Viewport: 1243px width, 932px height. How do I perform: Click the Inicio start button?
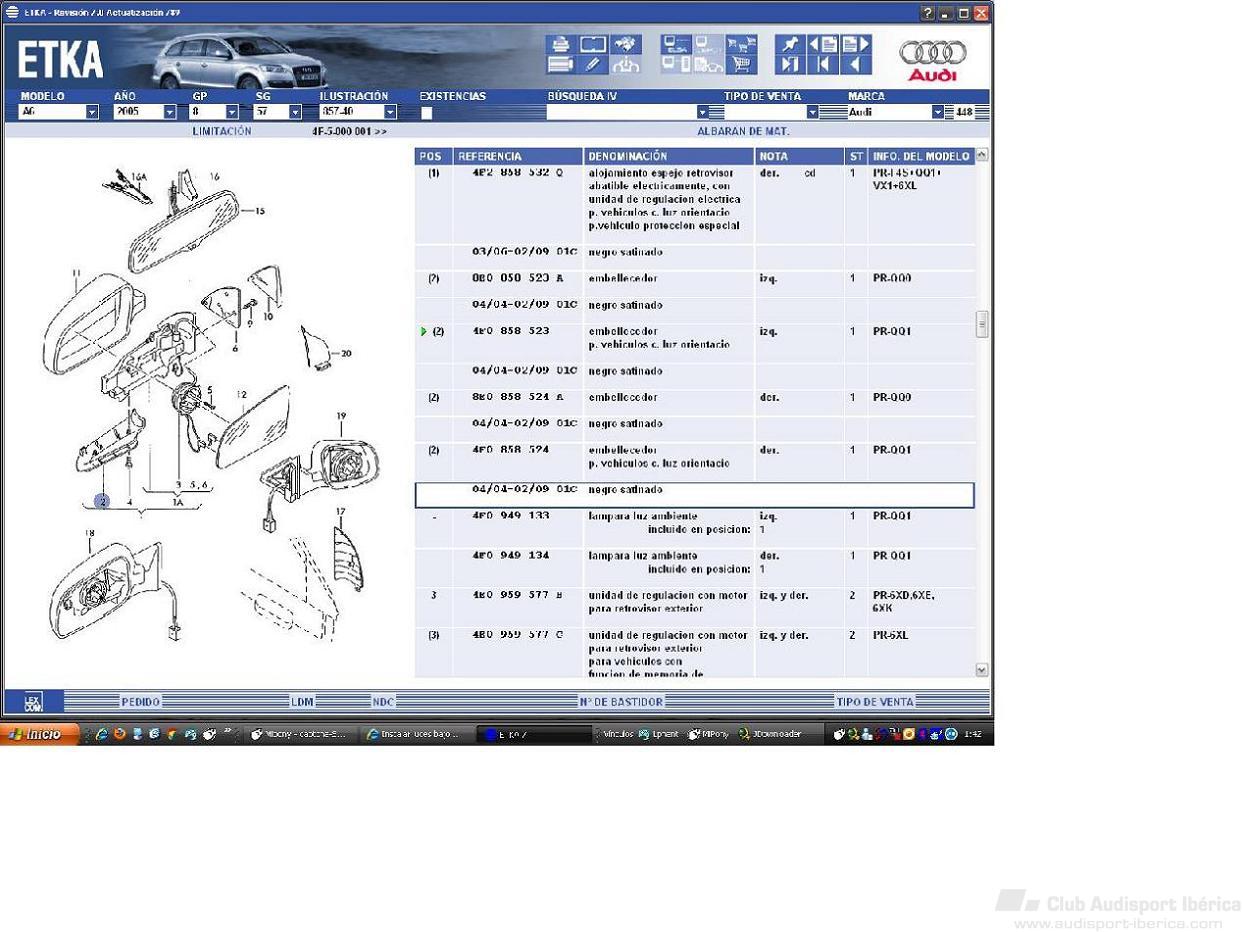(x=39, y=734)
